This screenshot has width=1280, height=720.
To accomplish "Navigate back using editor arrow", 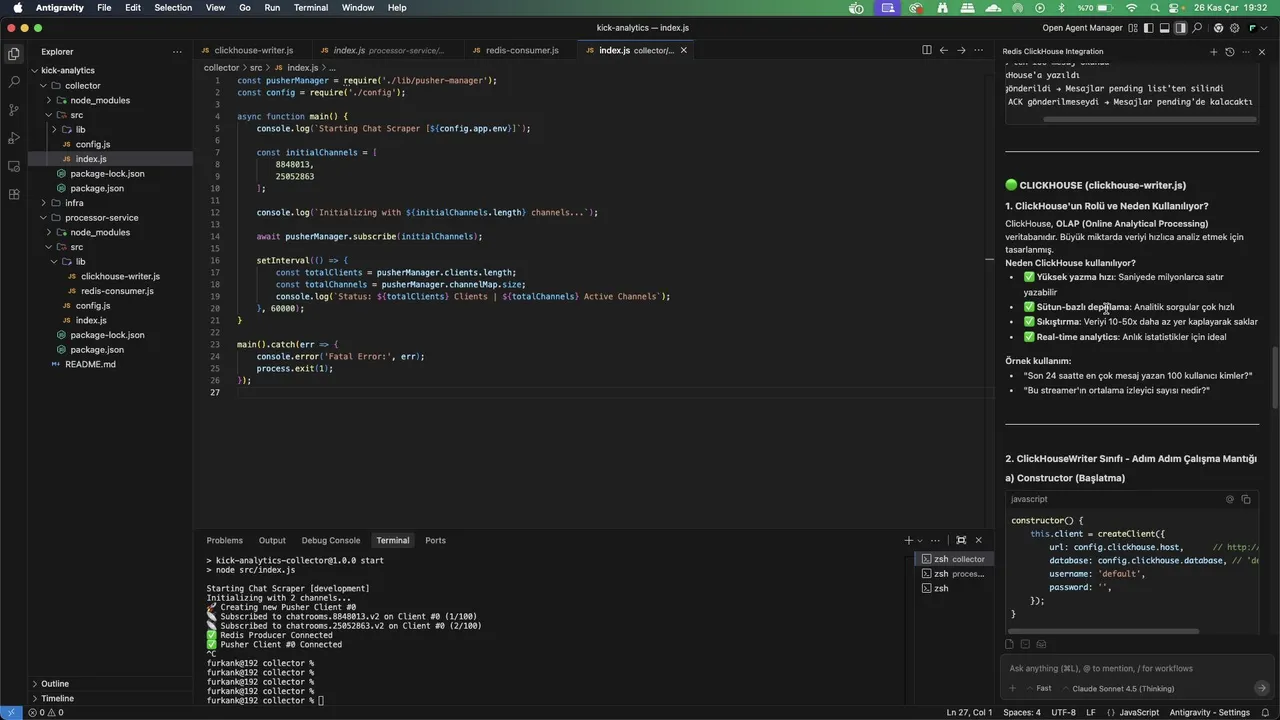I will tap(944, 50).
